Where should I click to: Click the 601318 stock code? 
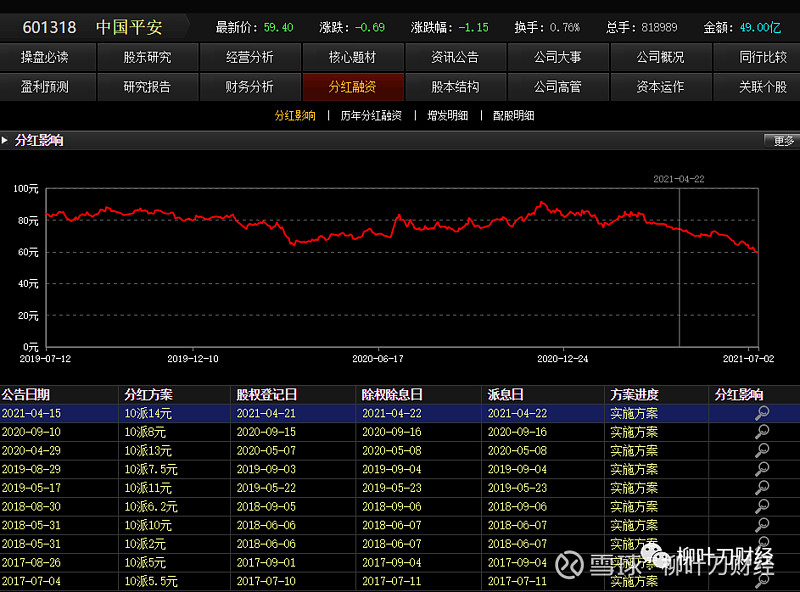point(49,27)
